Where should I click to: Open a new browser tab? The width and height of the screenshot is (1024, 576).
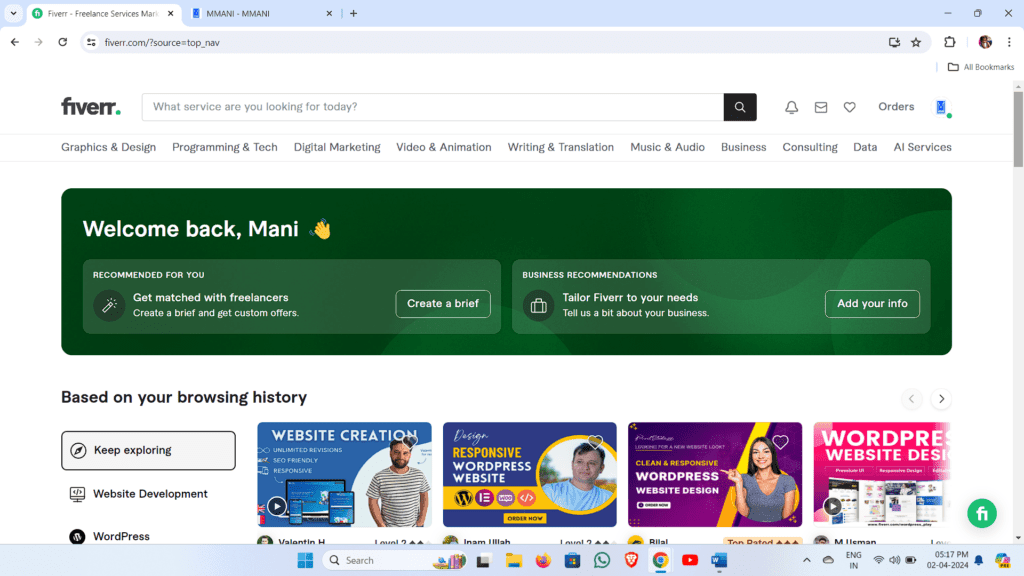pyautogui.click(x=353, y=13)
